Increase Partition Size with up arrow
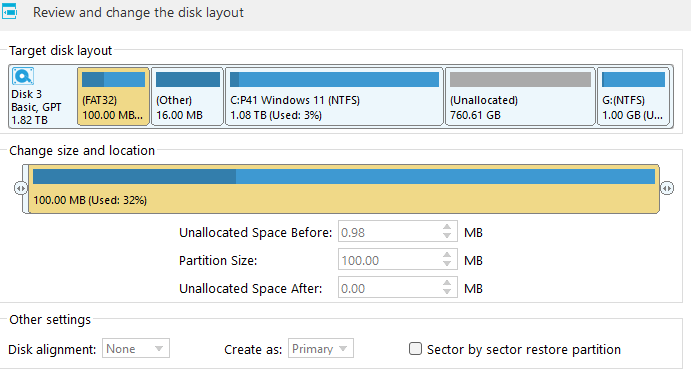Image resolution: width=691 pixels, height=385 pixels. (447, 255)
